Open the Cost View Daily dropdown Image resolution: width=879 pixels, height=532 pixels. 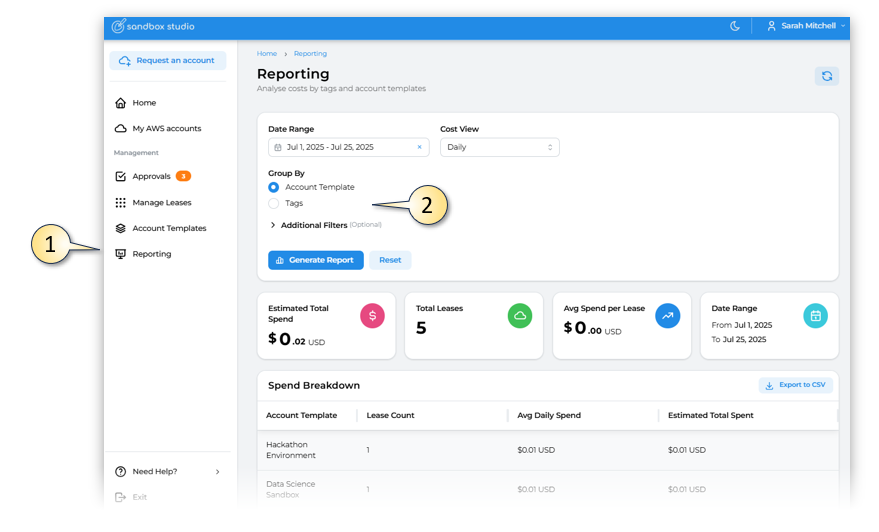(499, 147)
